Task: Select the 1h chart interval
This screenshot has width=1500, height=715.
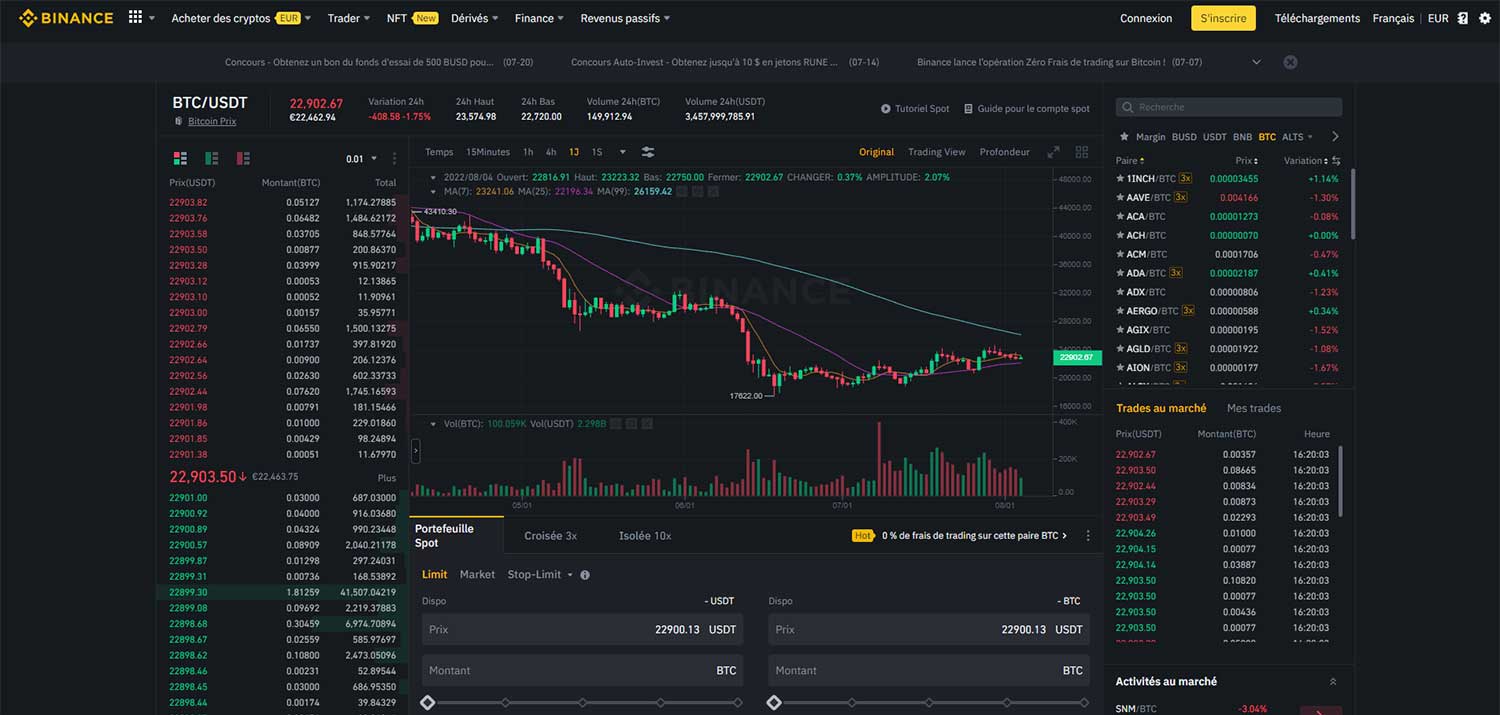Action: [528, 152]
